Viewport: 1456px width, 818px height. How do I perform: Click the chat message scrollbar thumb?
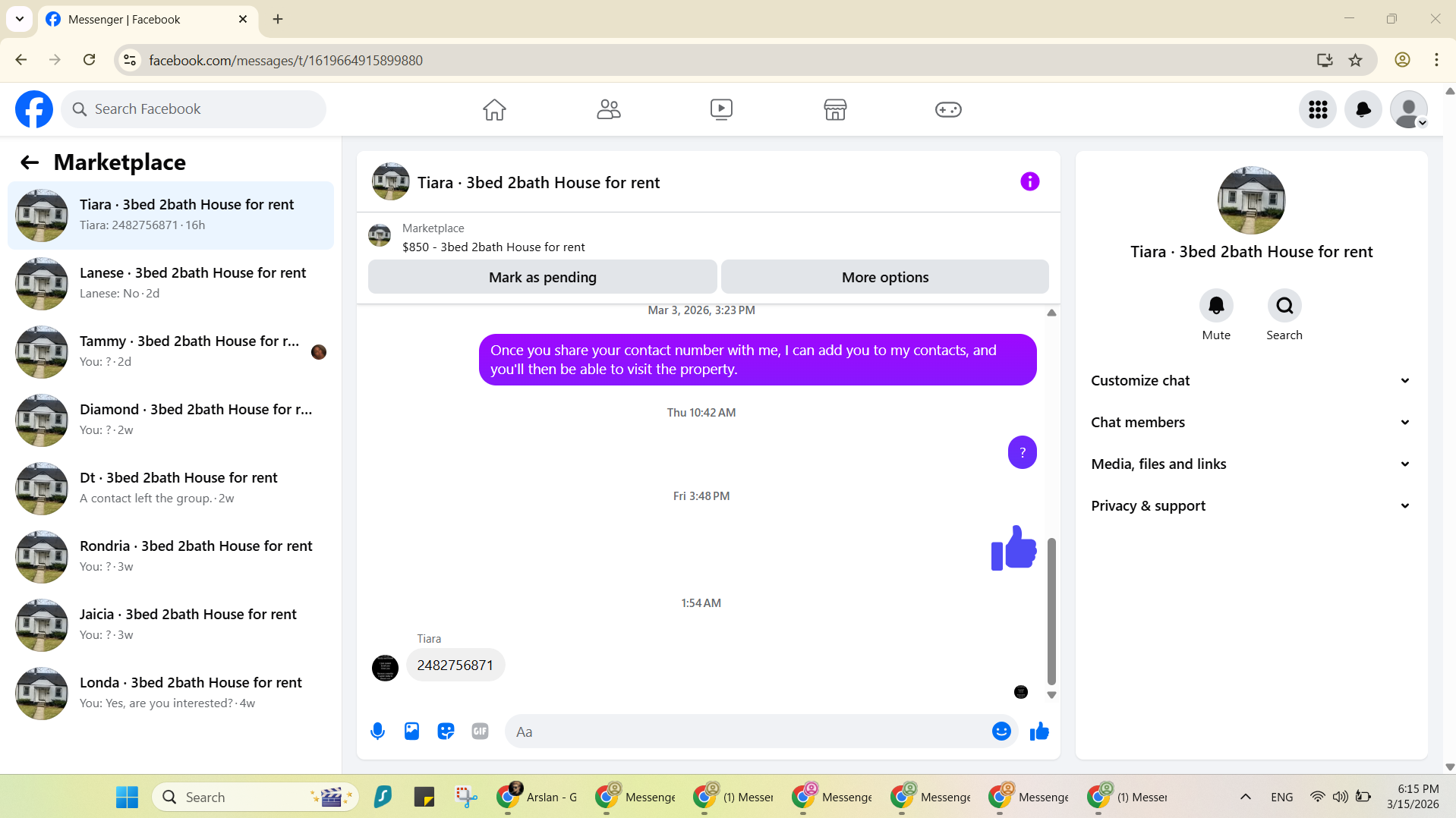[1051, 611]
